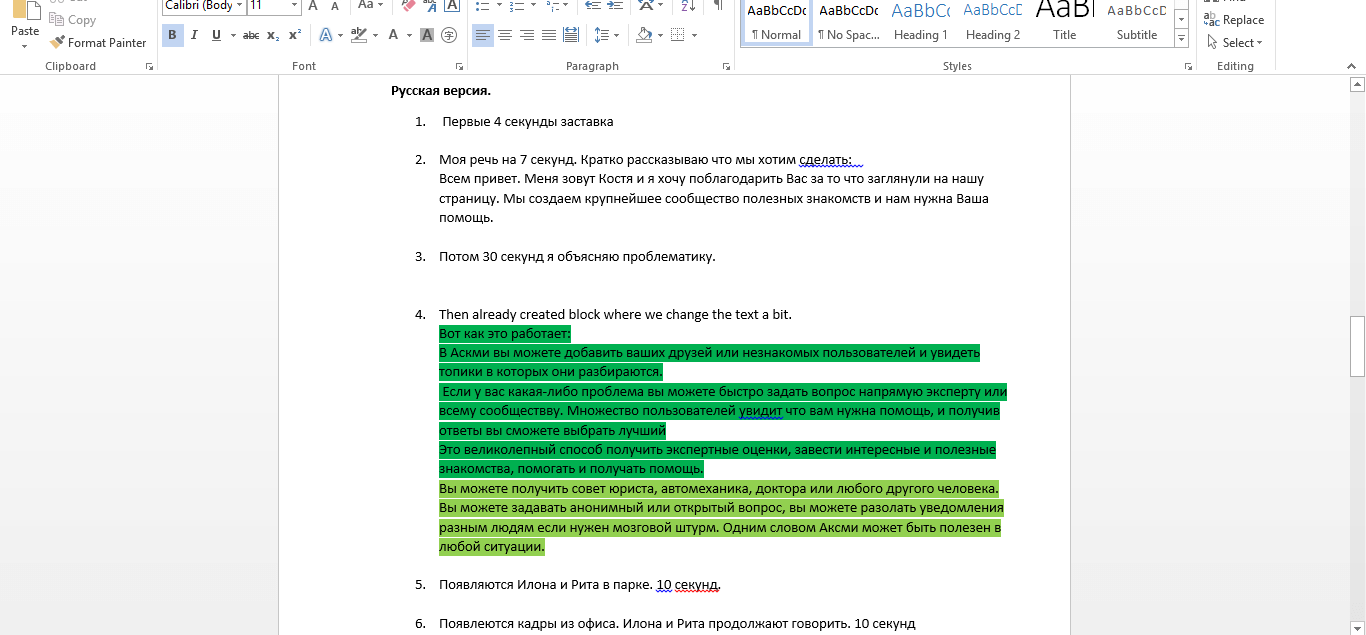Apply the Title style
Image resolution: width=1366 pixels, height=635 pixels.
[1065, 22]
